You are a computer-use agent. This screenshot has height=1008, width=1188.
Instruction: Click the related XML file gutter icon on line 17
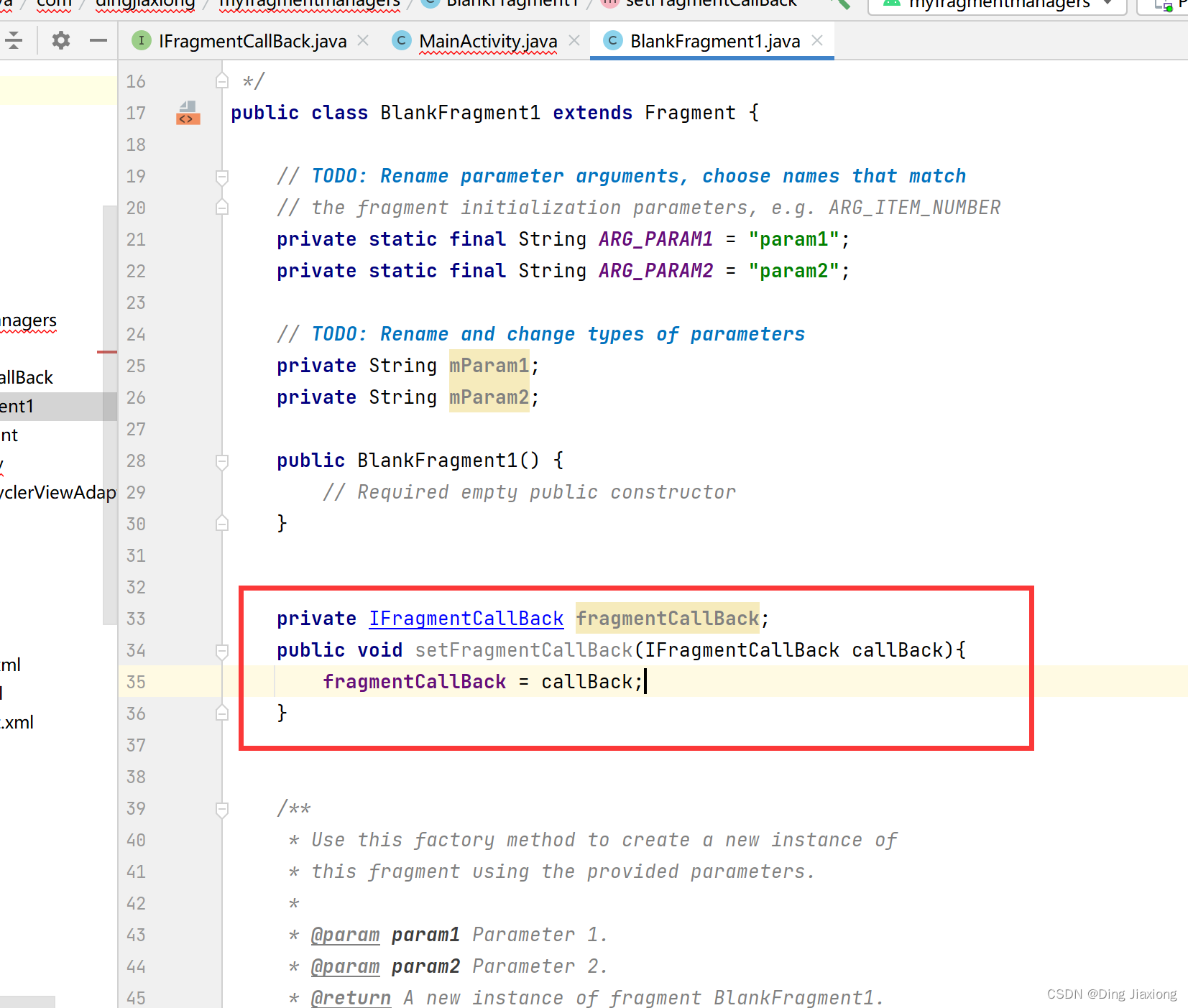188,113
